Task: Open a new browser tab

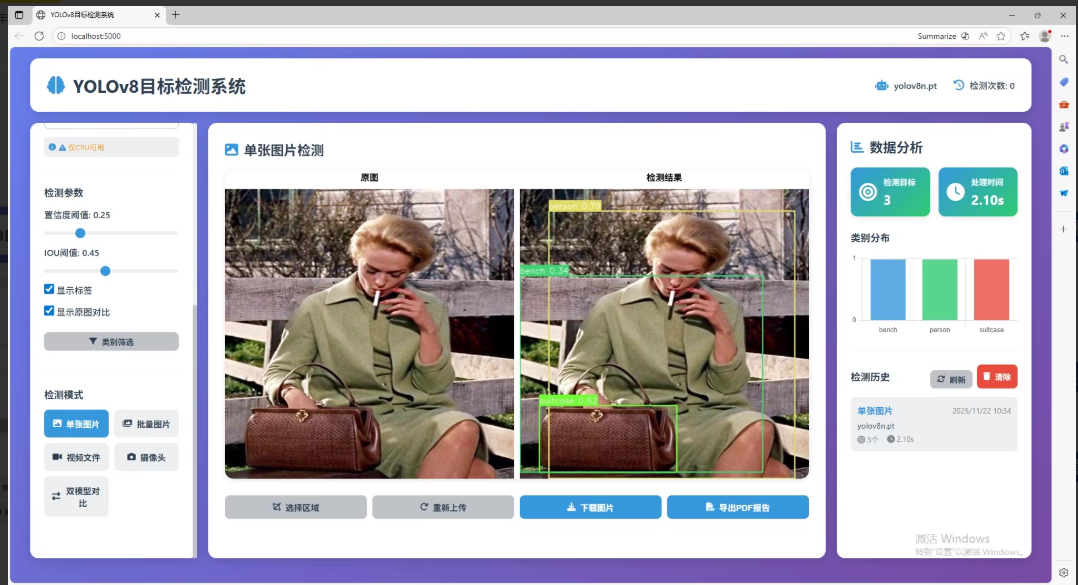Action: (175, 14)
